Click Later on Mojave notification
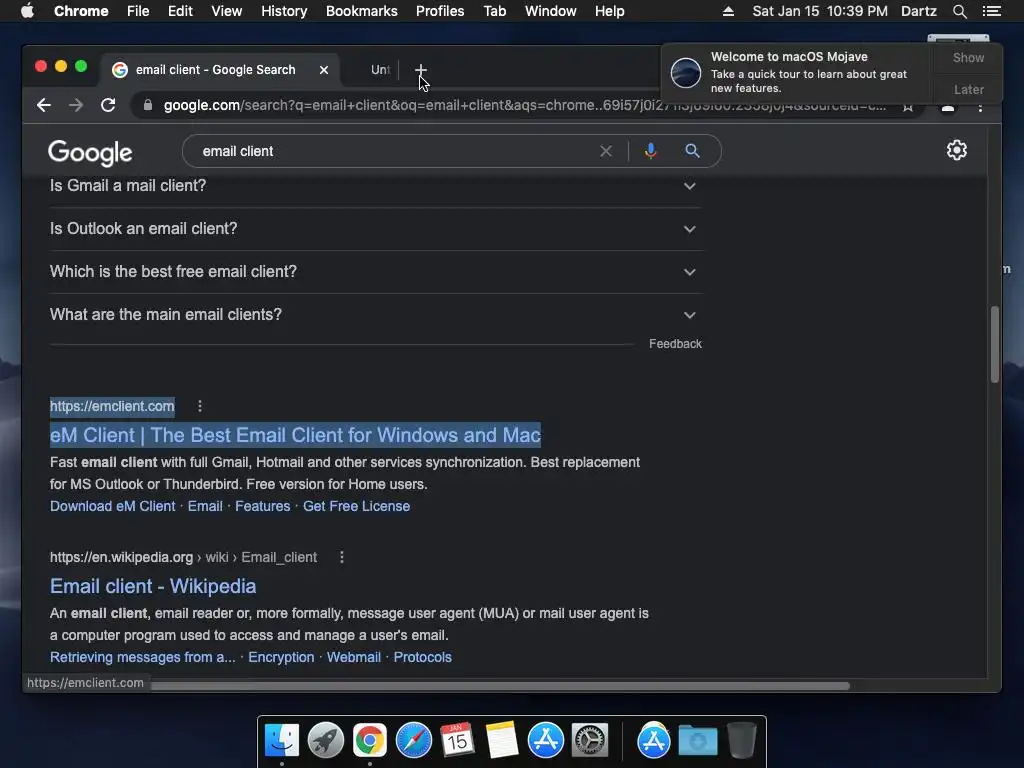 (968, 89)
